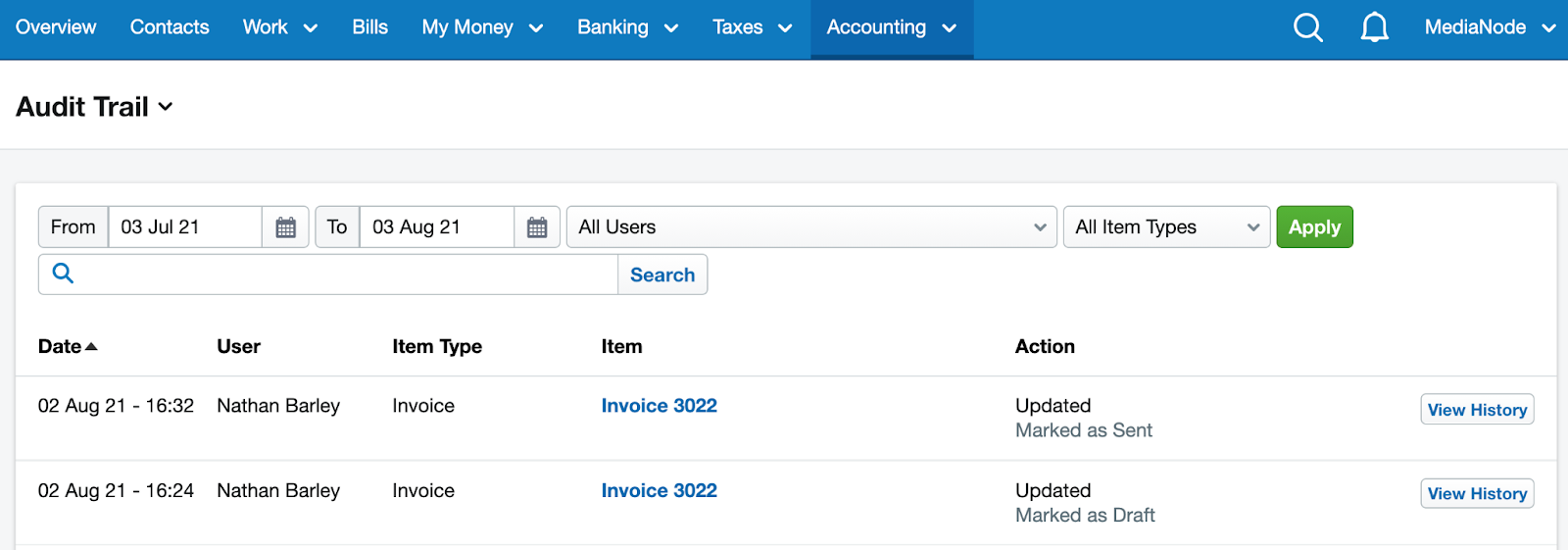This screenshot has width=1568, height=550.
Task: Select the date 02 Aug 21 - 16:24
Action: coord(116,490)
